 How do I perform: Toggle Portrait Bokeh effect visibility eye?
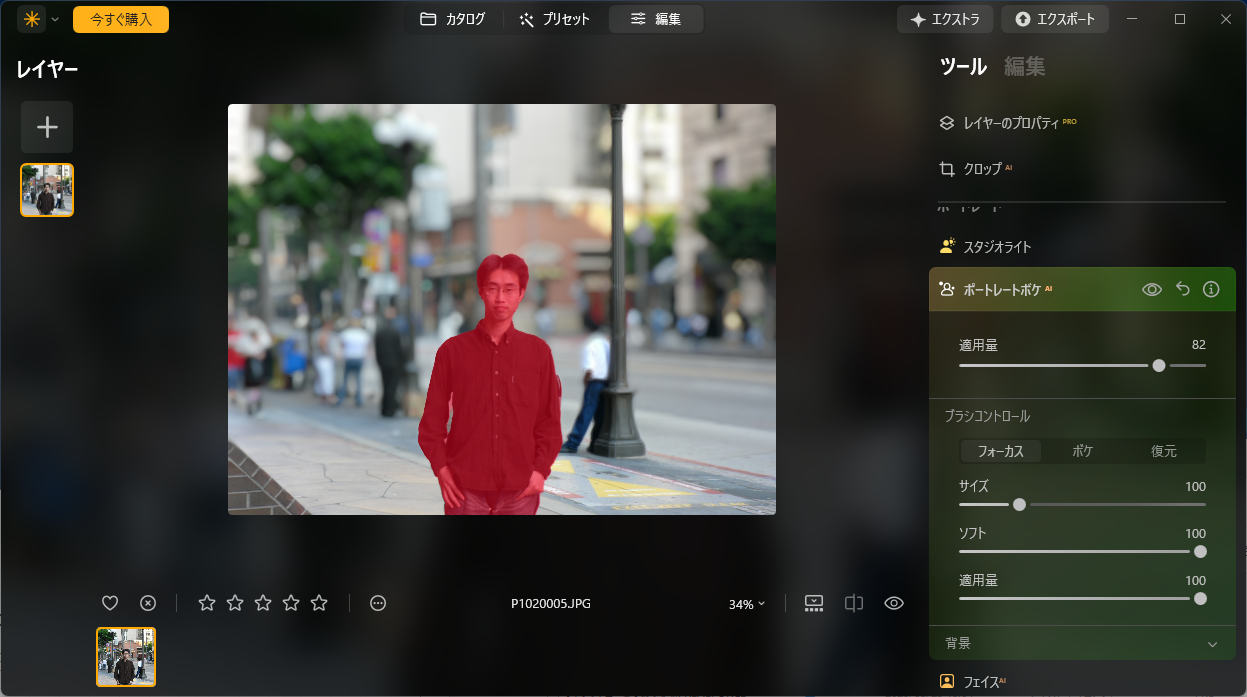tap(1151, 289)
